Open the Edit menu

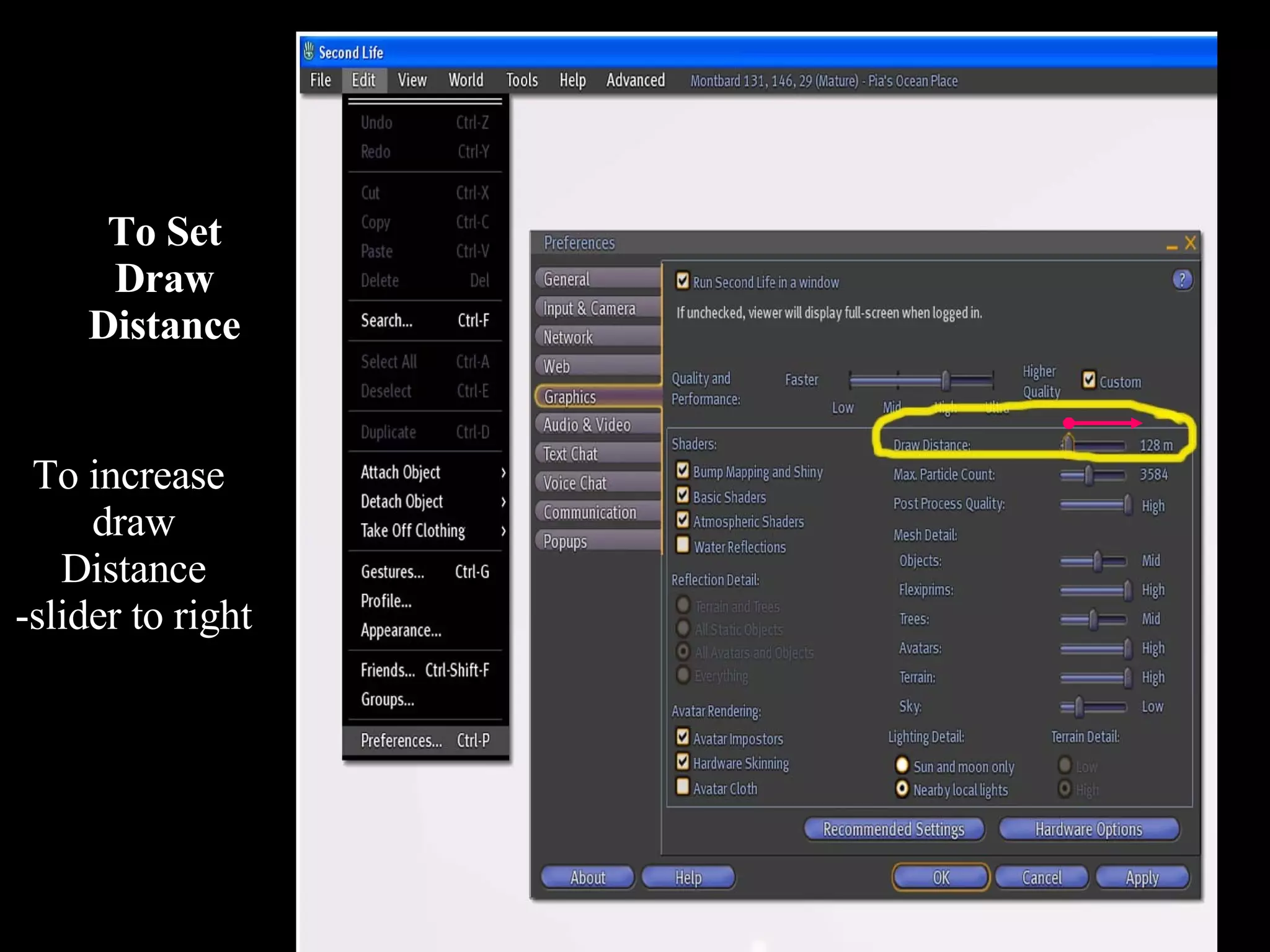click(x=363, y=81)
